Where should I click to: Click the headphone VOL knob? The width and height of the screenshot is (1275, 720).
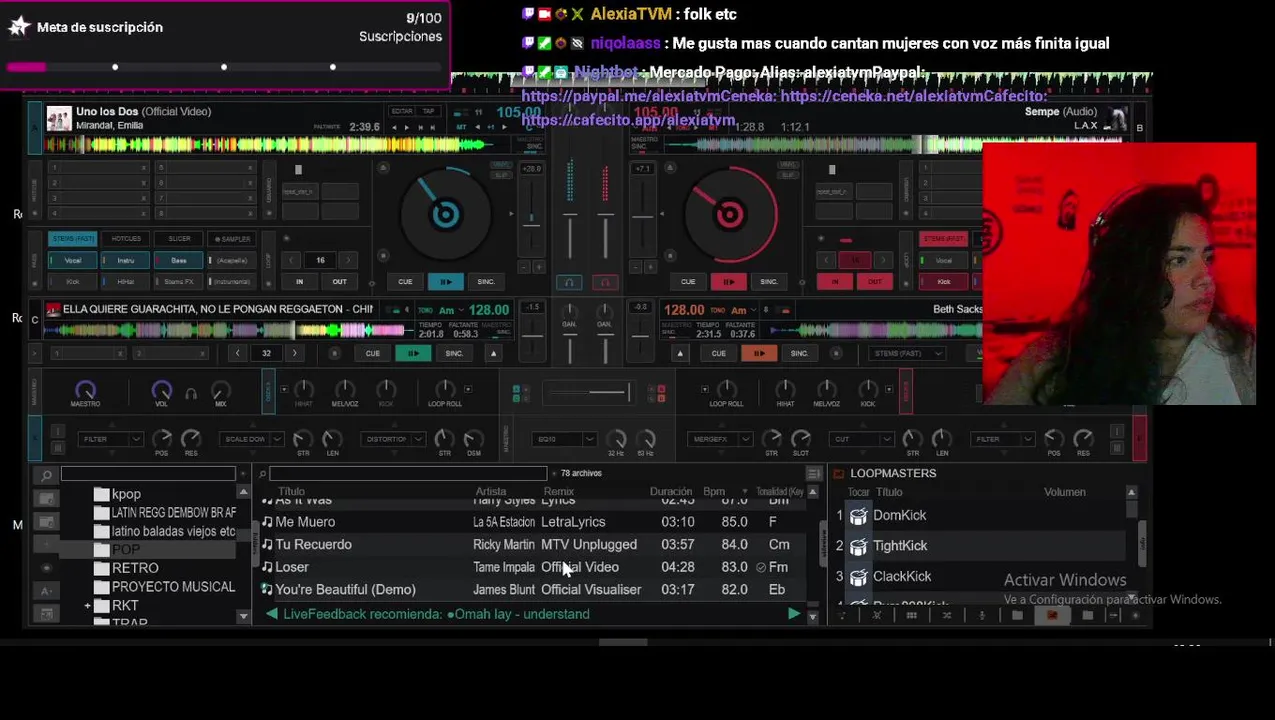(161, 390)
